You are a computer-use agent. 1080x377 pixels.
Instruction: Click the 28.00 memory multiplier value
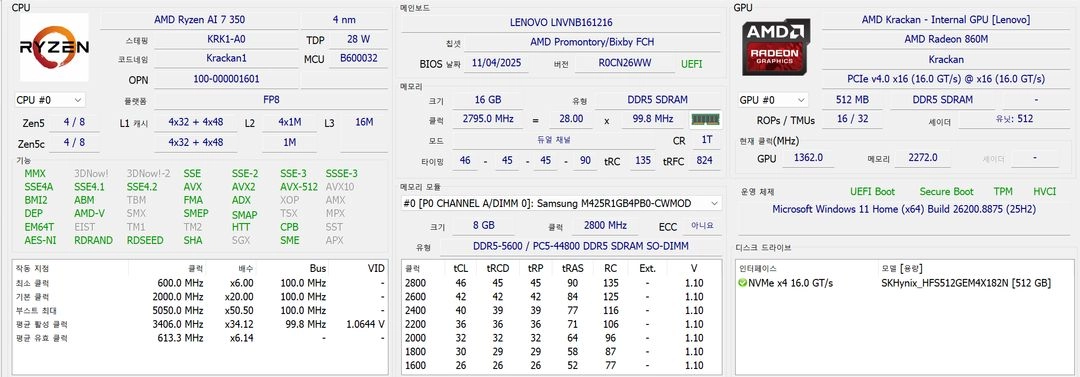point(571,119)
